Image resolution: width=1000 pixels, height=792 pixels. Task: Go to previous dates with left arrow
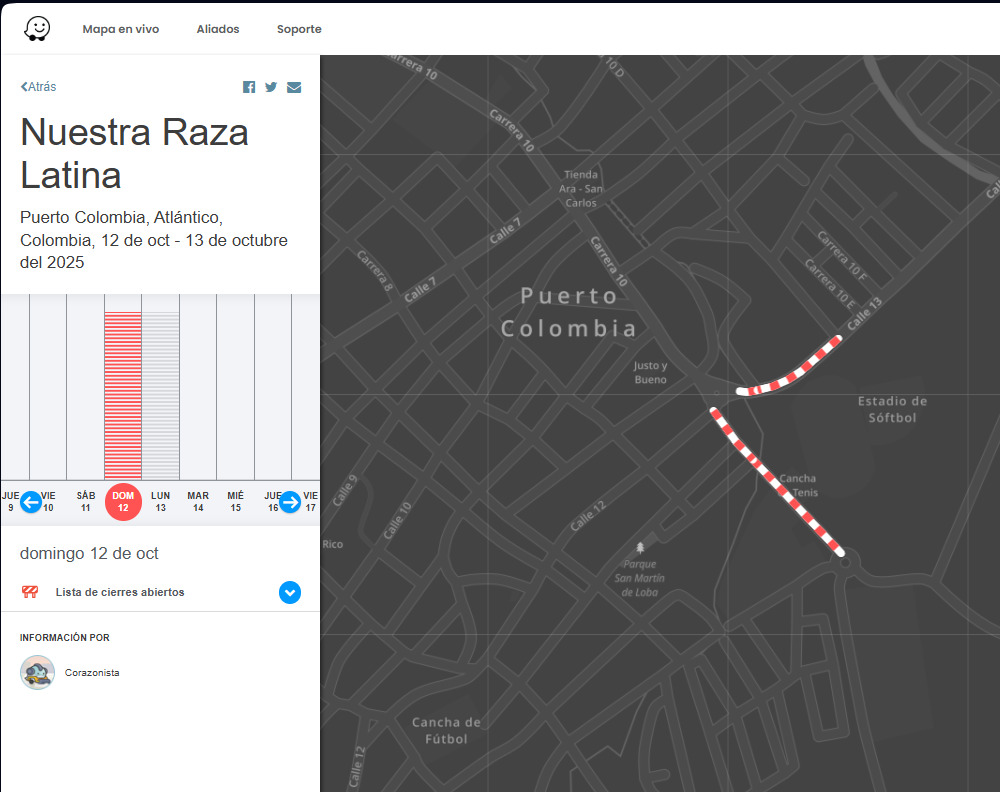coord(31,502)
